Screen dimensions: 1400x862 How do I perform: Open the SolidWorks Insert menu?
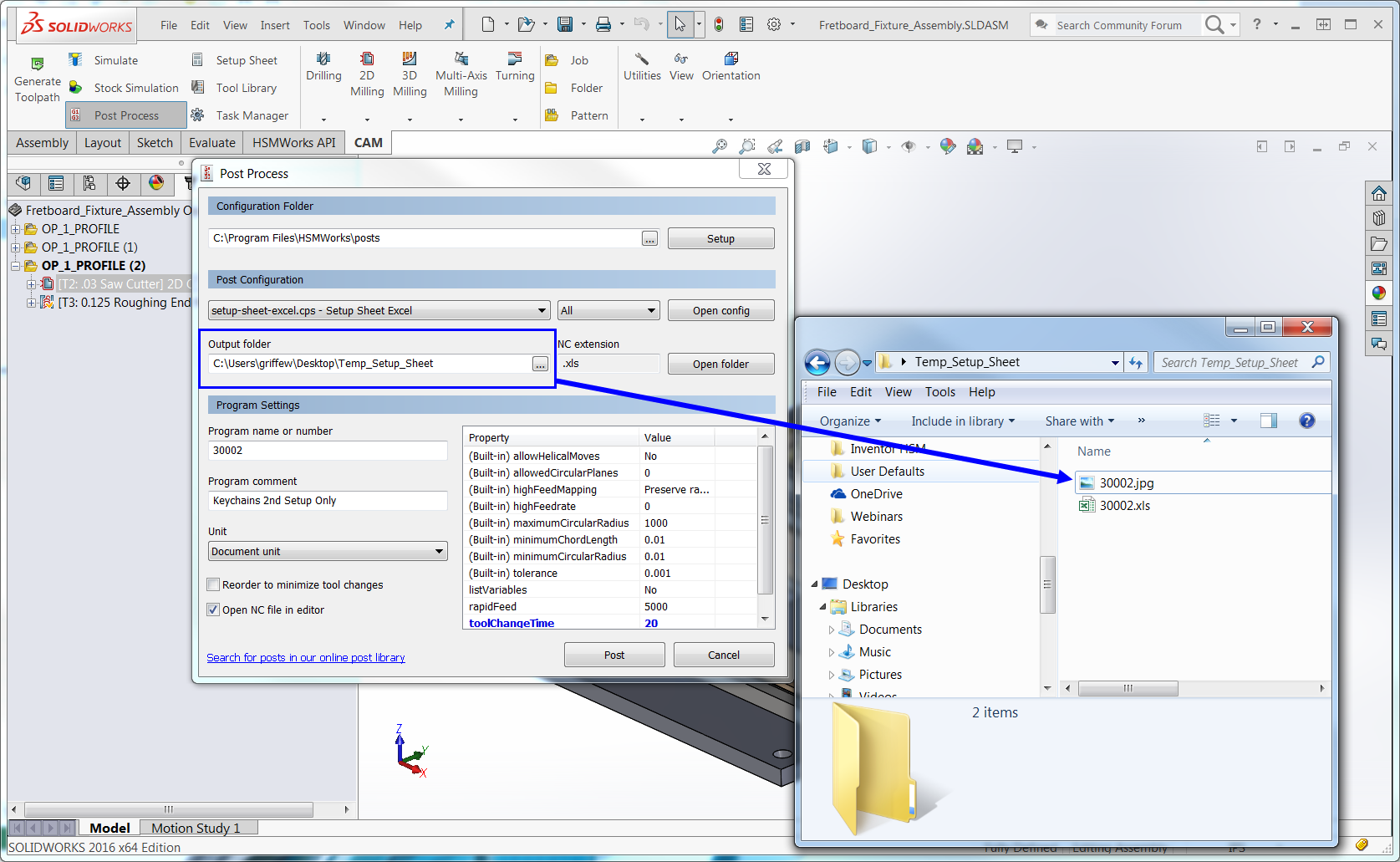coord(275,25)
